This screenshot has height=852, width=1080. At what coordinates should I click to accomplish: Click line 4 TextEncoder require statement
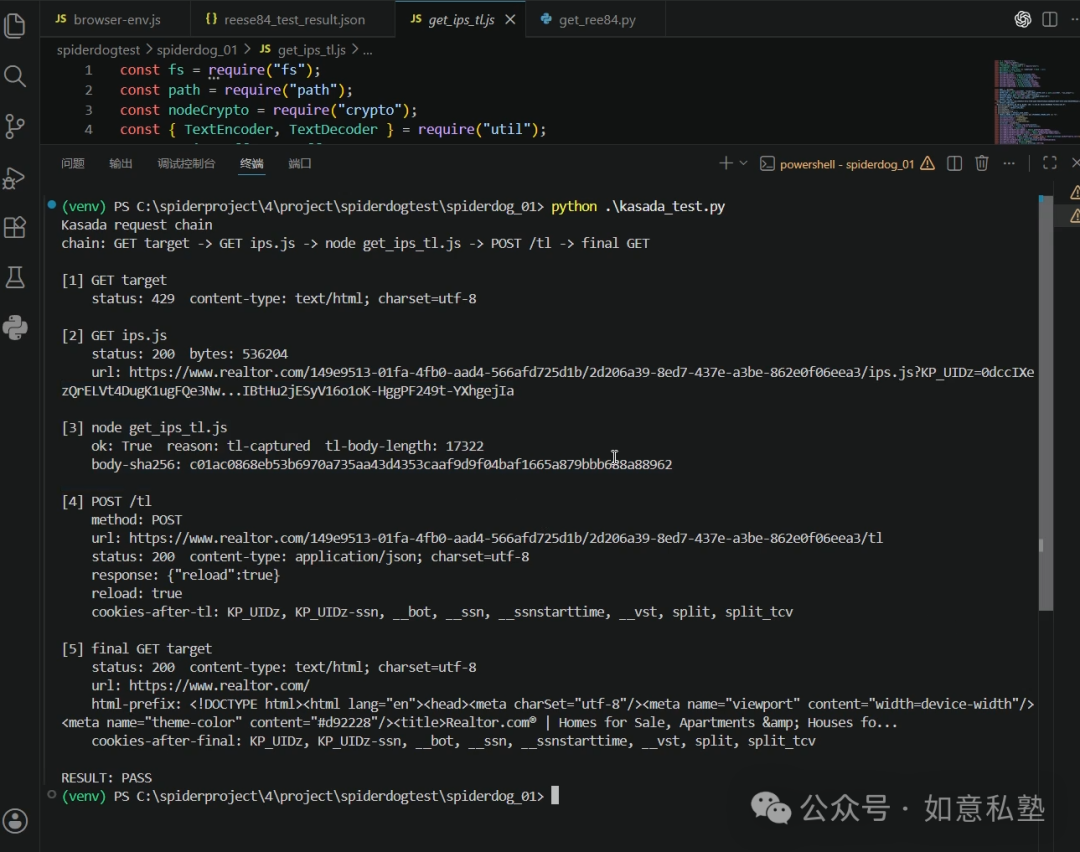tap(333, 129)
